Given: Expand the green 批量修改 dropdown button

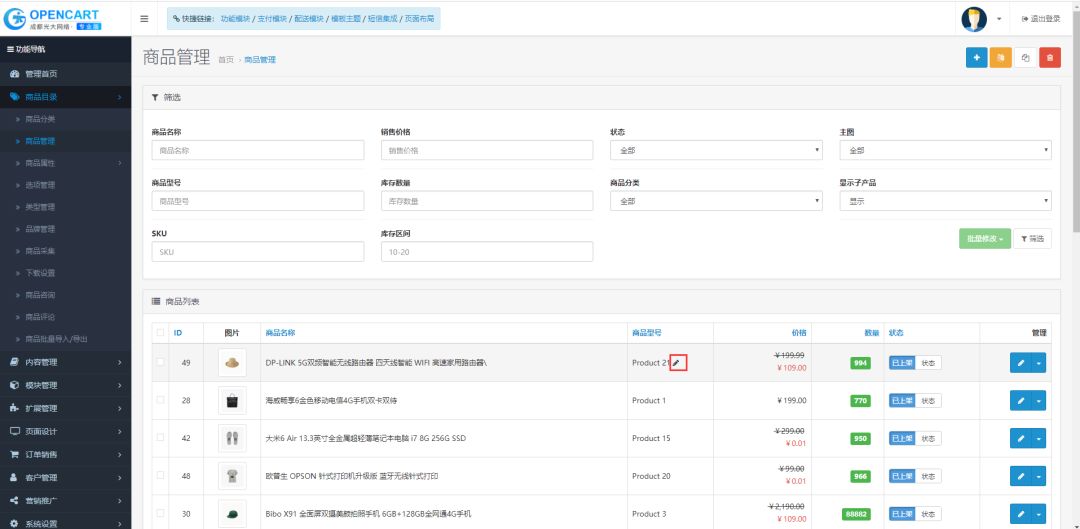Looking at the screenshot, I should coord(983,238).
